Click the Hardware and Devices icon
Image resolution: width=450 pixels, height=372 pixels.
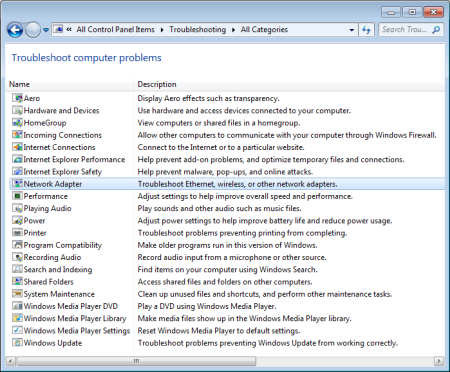point(17,110)
